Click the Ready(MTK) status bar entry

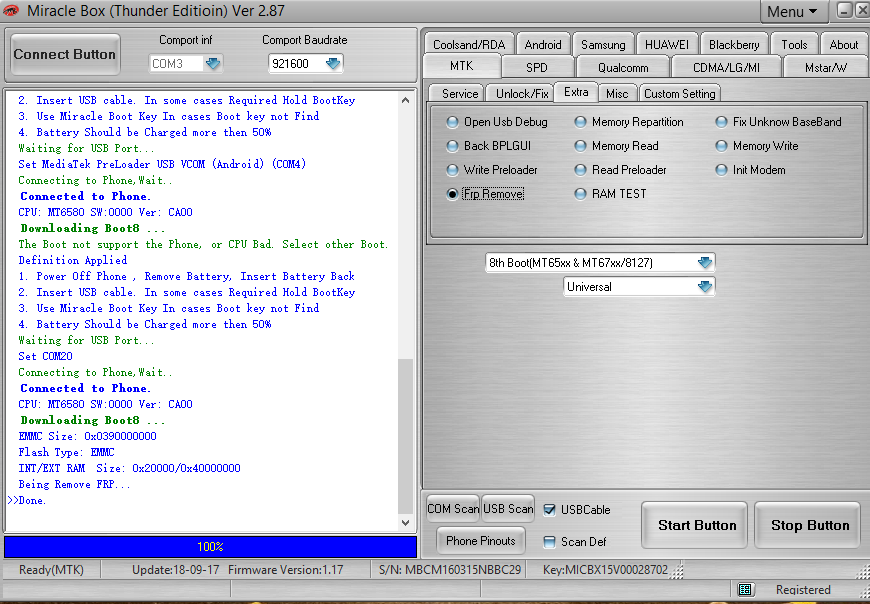coord(51,570)
